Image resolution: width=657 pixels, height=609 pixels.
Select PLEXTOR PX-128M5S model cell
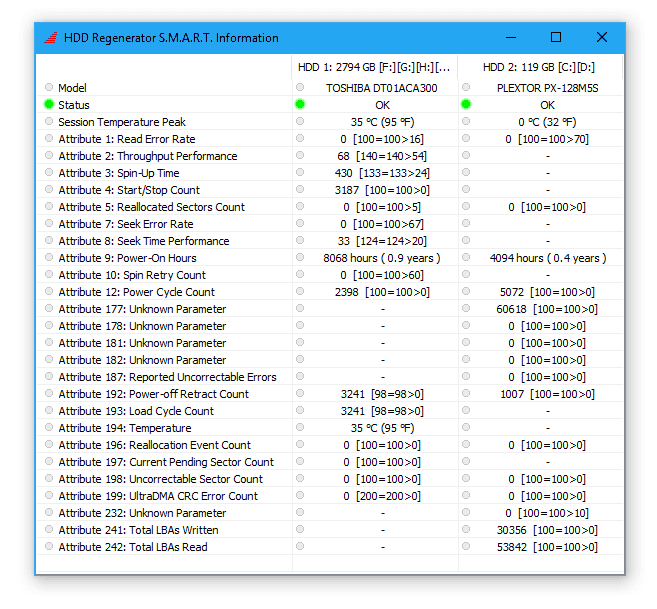click(x=548, y=88)
